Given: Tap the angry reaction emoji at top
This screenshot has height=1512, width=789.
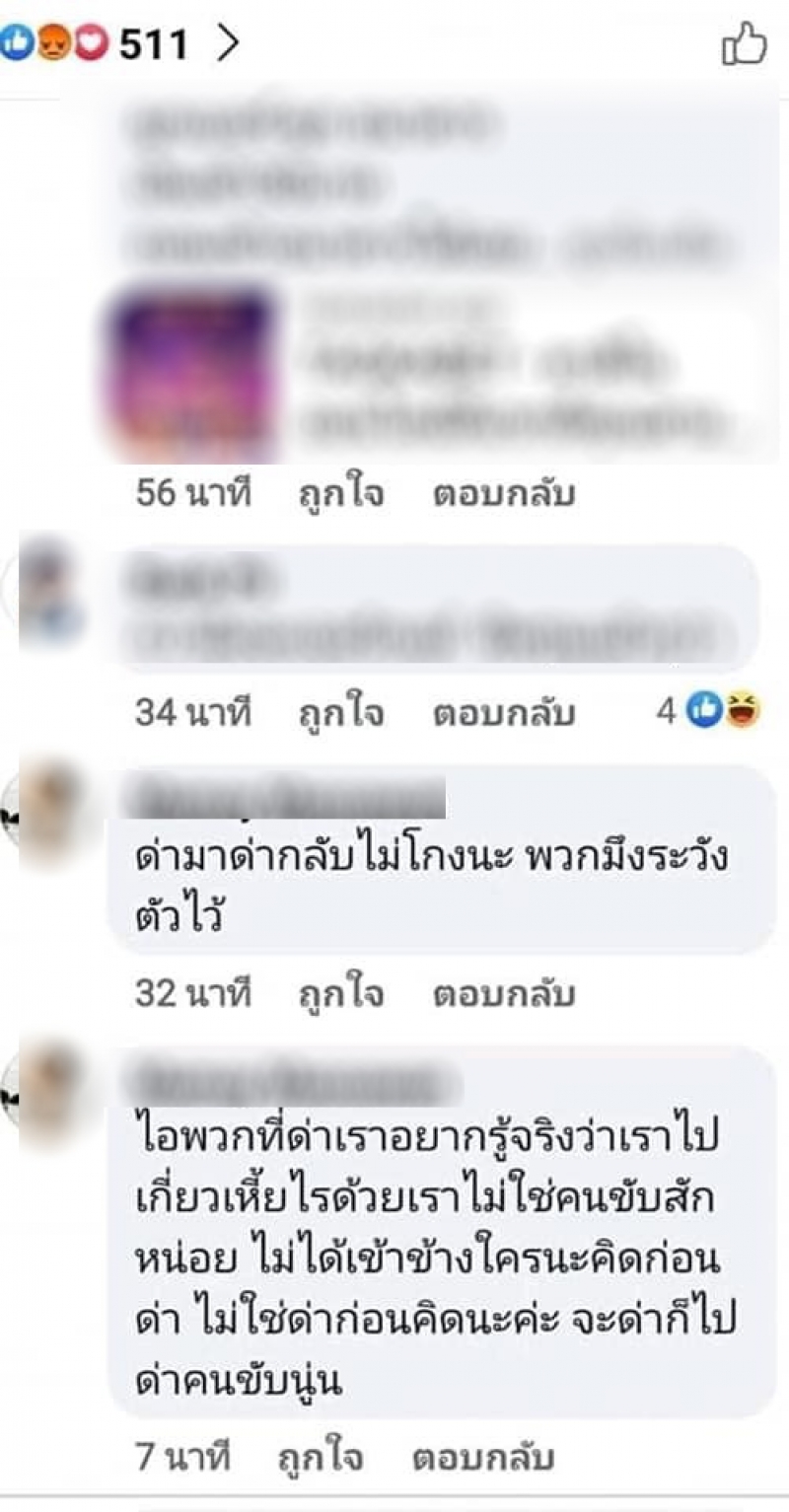Looking at the screenshot, I should pyautogui.click(x=53, y=44).
